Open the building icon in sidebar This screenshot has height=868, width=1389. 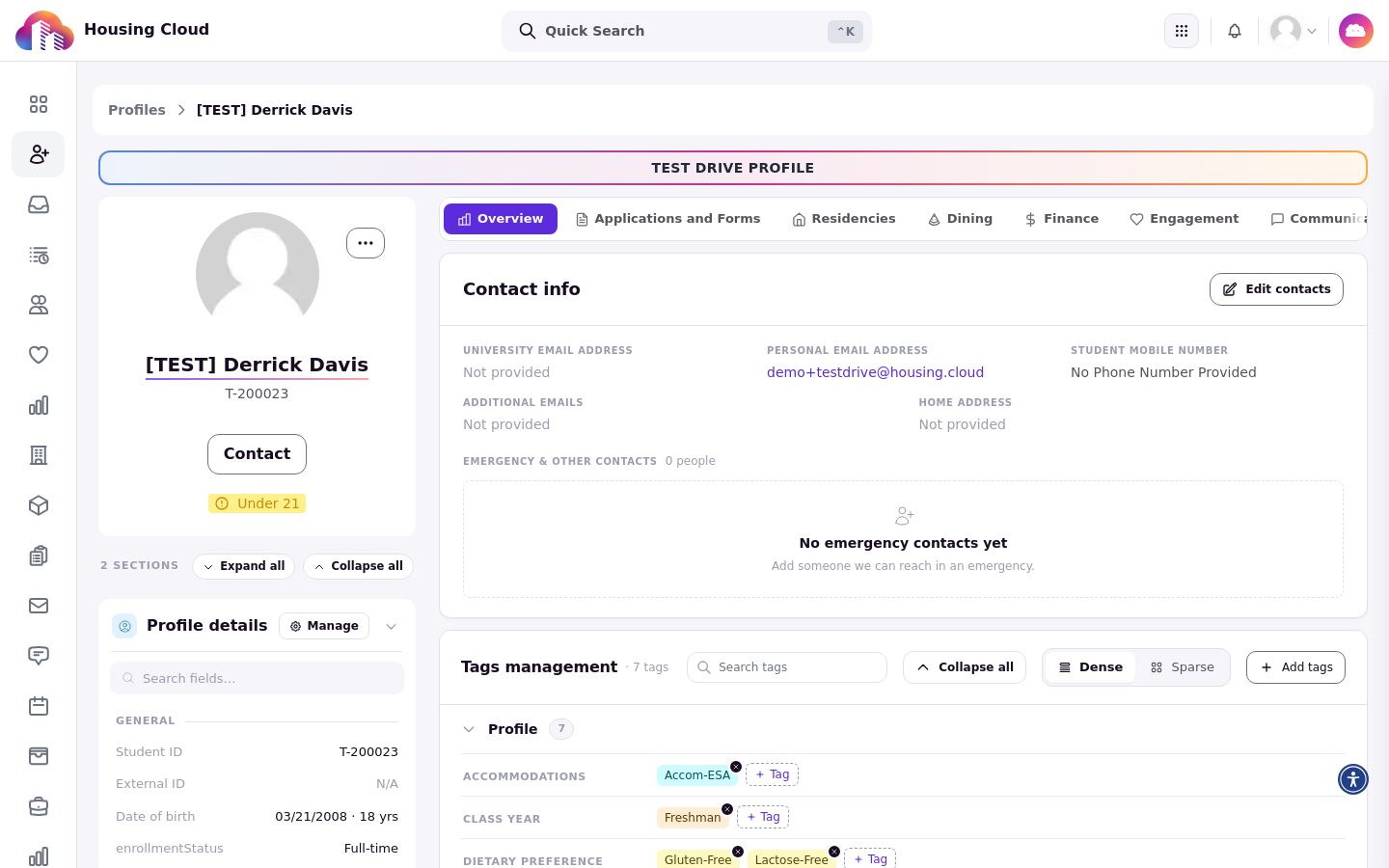pyautogui.click(x=39, y=455)
